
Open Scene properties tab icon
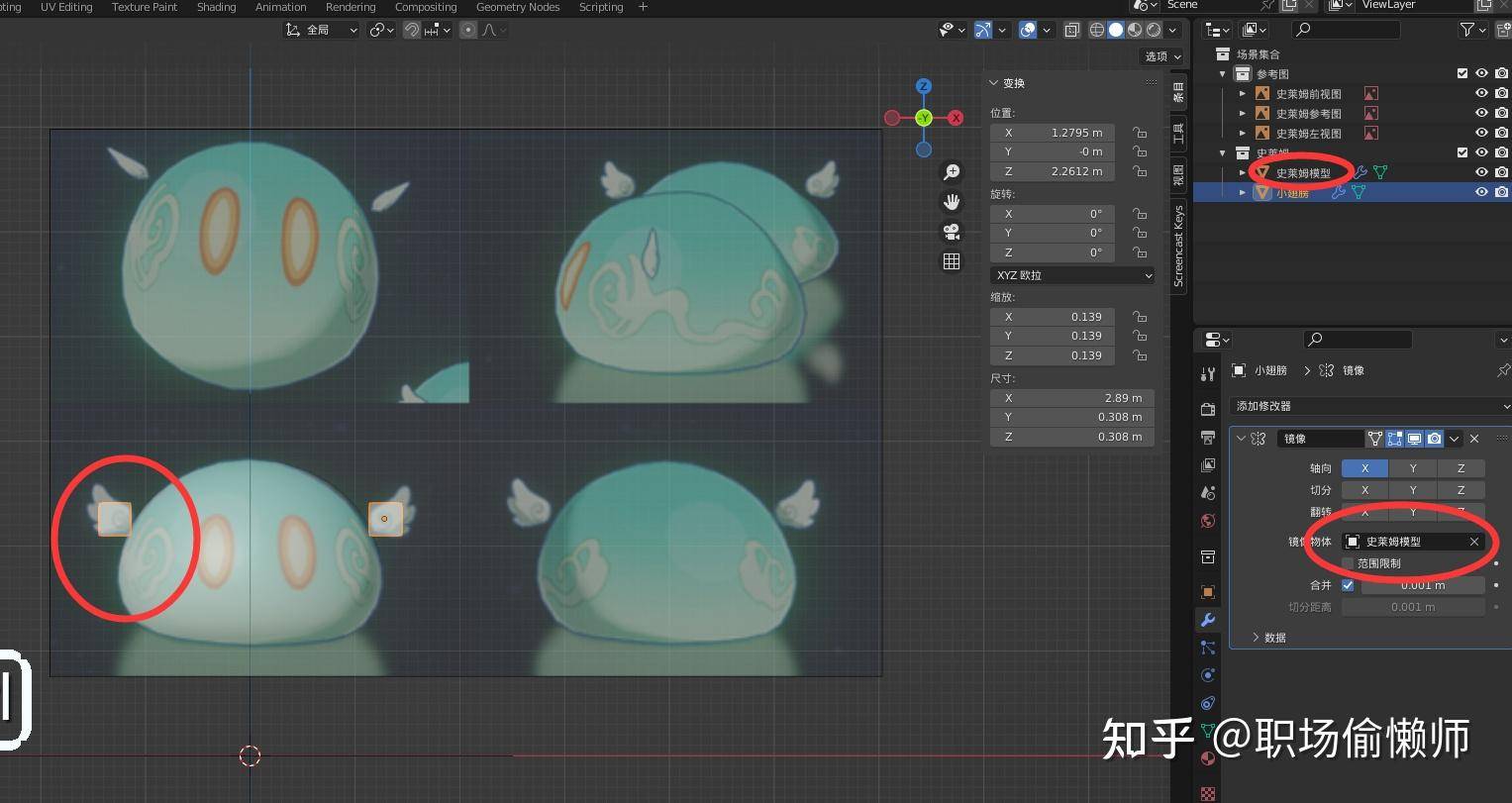pyautogui.click(x=1207, y=492)
